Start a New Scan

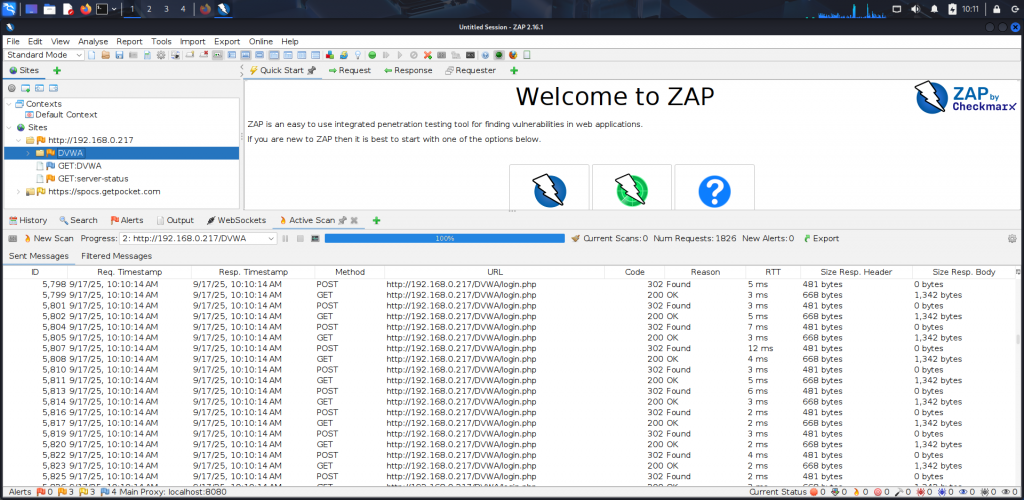pyautogui.click(x=48, y=239)
